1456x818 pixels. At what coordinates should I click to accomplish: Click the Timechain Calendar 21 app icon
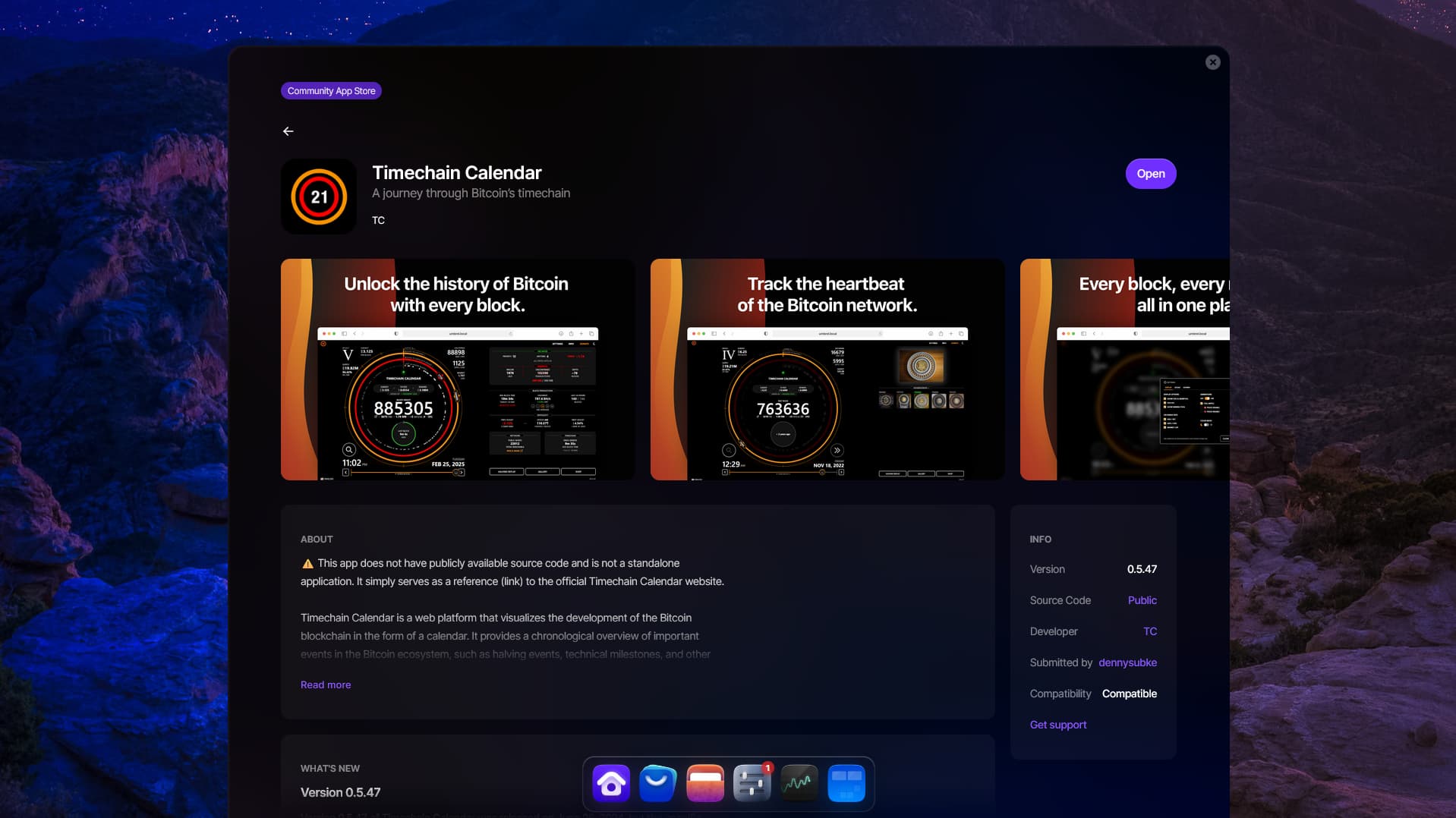click(319, 197)
